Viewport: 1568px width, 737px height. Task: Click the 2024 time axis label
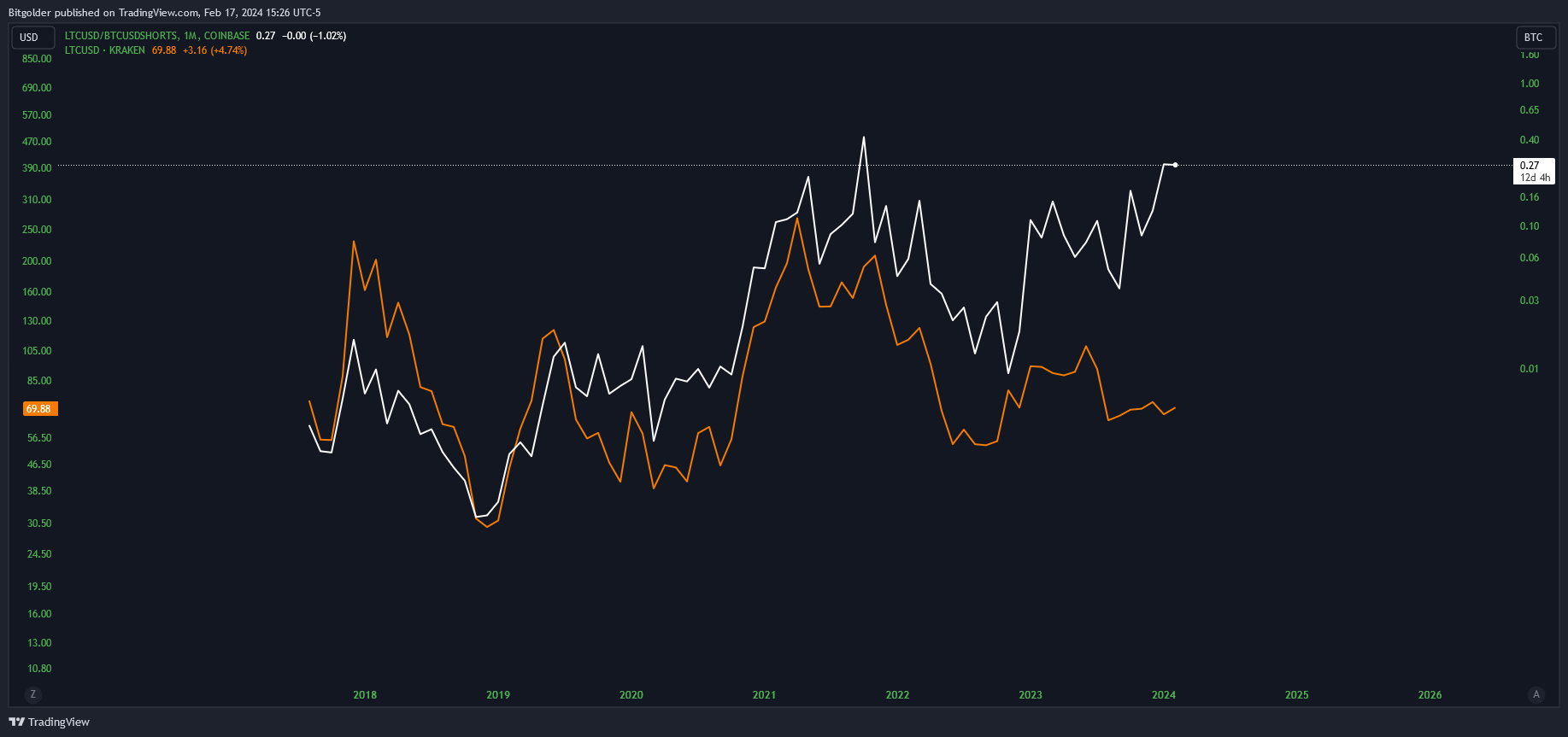pos(1164,695)
